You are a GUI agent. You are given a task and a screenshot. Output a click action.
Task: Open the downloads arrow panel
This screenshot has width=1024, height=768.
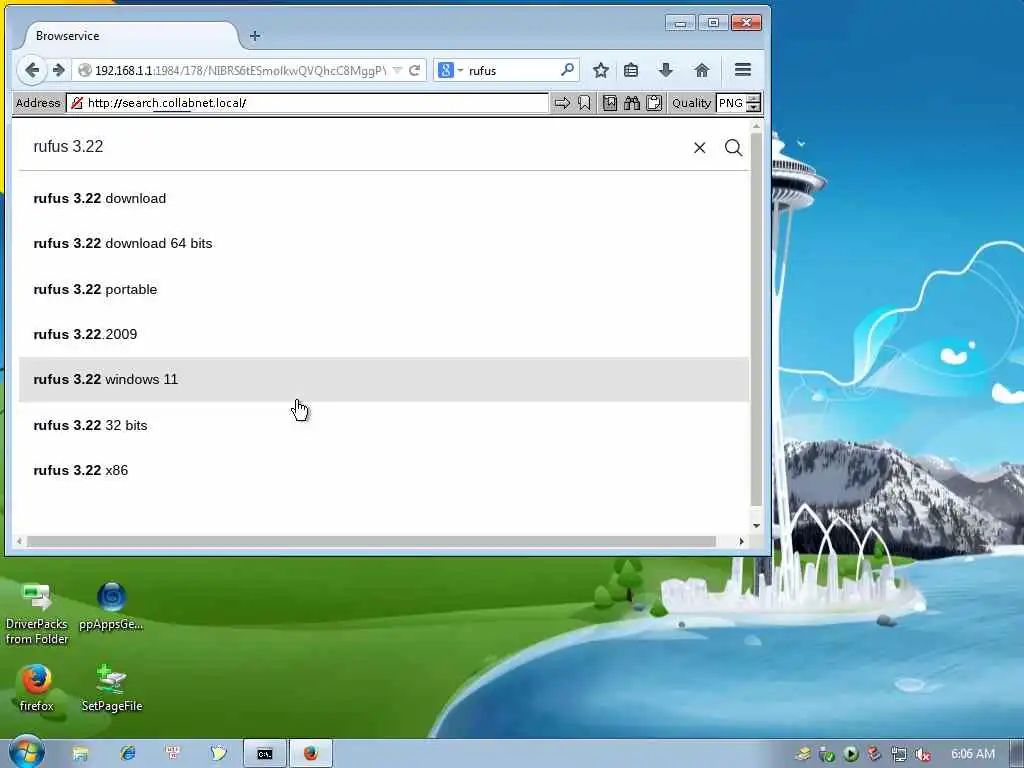[665, 70]
